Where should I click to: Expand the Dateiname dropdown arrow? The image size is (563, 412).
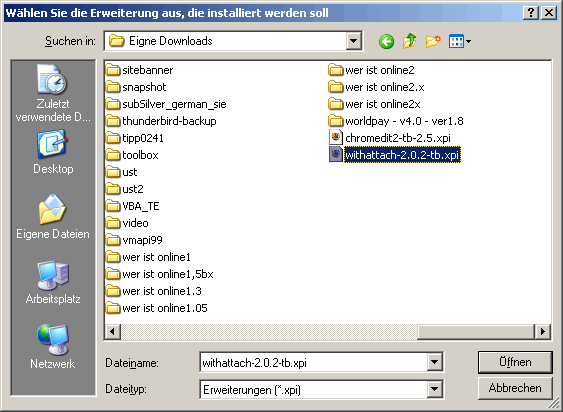click(434, 362)
